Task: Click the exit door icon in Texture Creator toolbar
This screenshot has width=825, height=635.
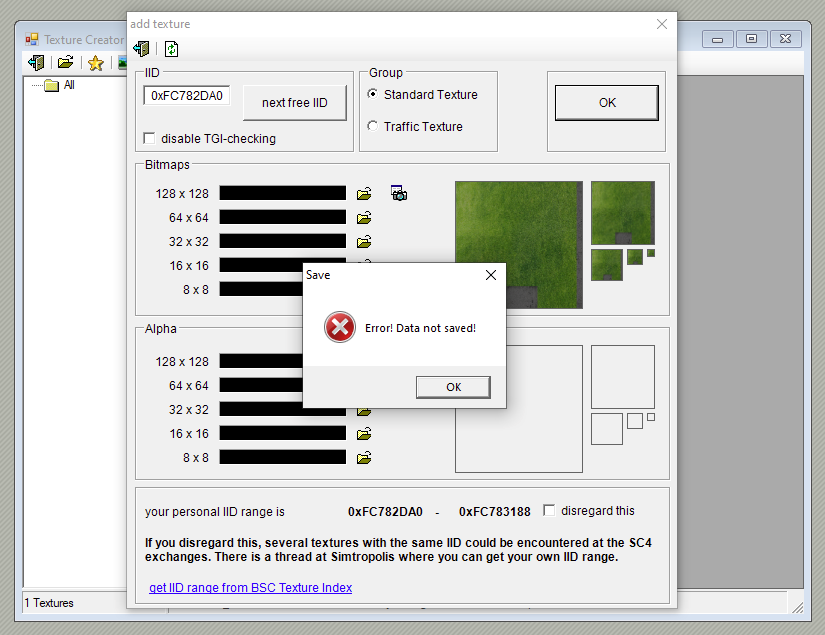Action: point(36,63)
